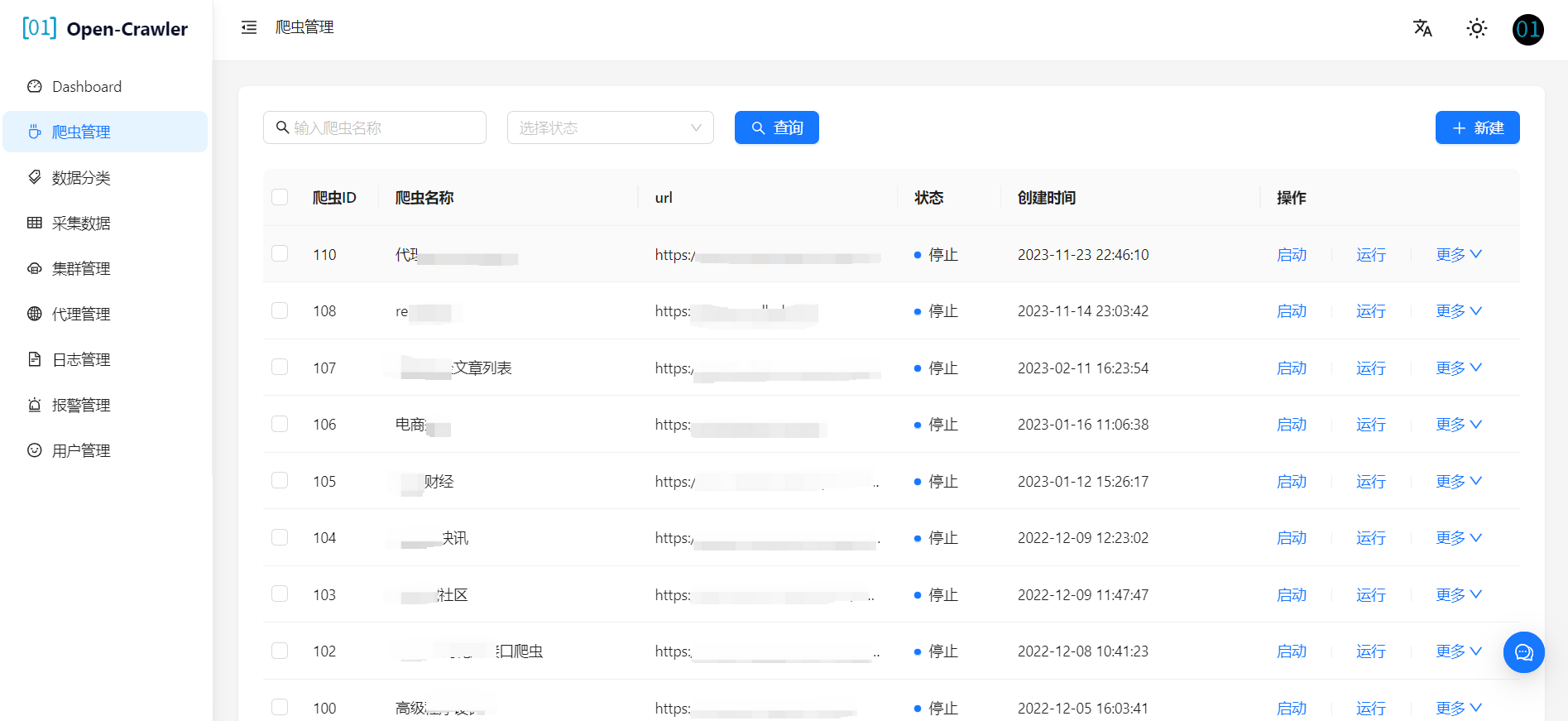
Task: Click the 采集数据 table icon
Action: point(35,223)
